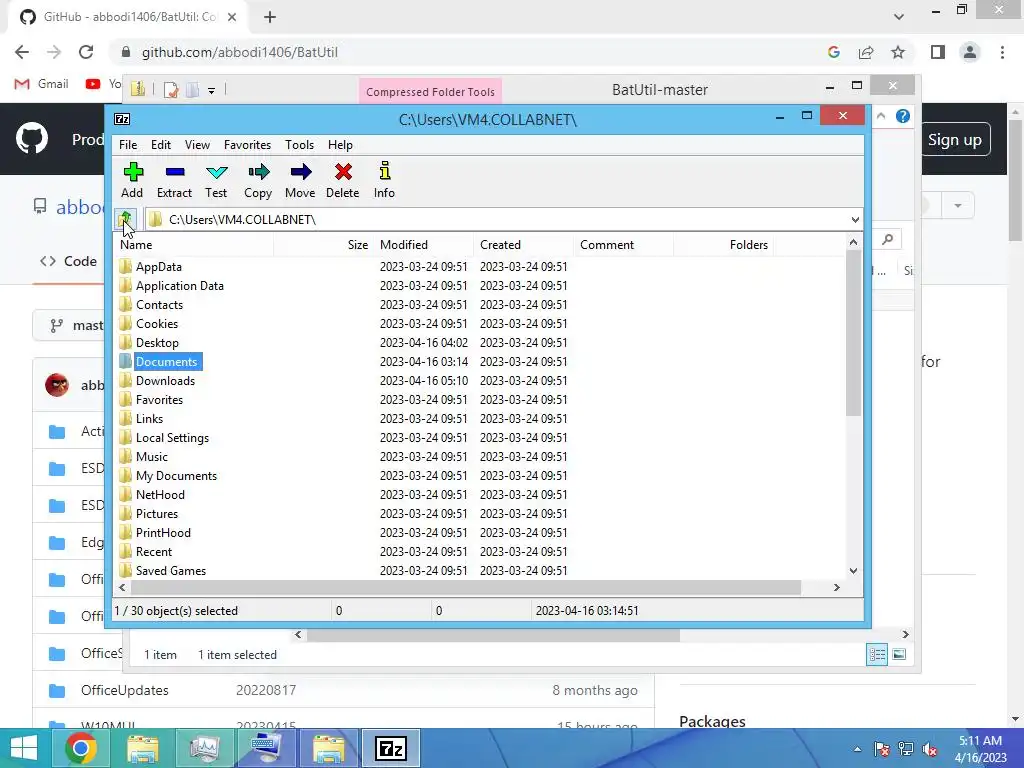The height and width of the screenshot is (768, 1024).
Task: Switch the Explorer window to details view
Action: tap(877, 654)
